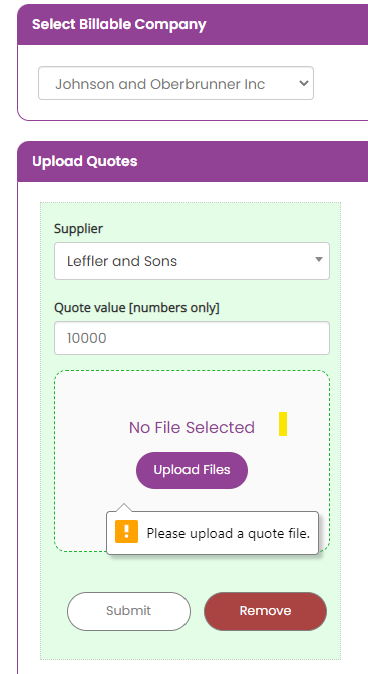
Task: Click the Upload Files button
Action: coord(192,470)
